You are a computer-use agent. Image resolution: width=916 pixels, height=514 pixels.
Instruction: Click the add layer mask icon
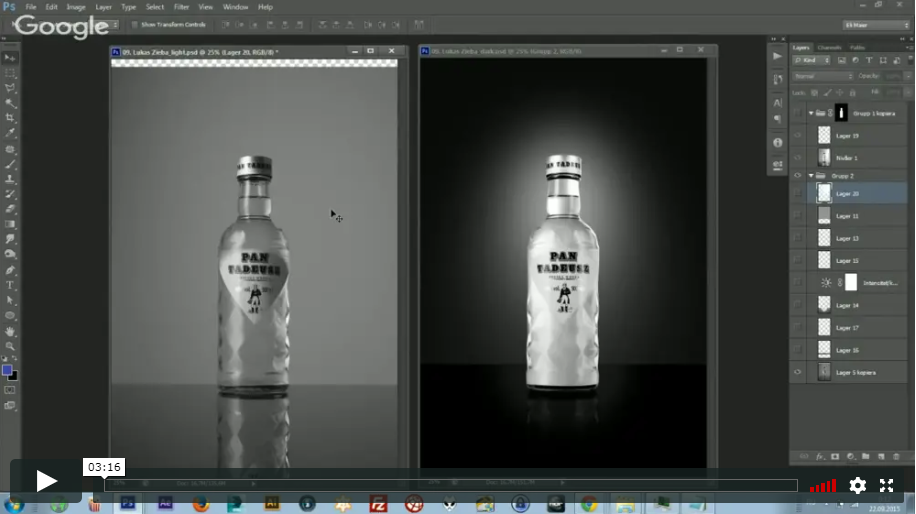coord(835,457)
